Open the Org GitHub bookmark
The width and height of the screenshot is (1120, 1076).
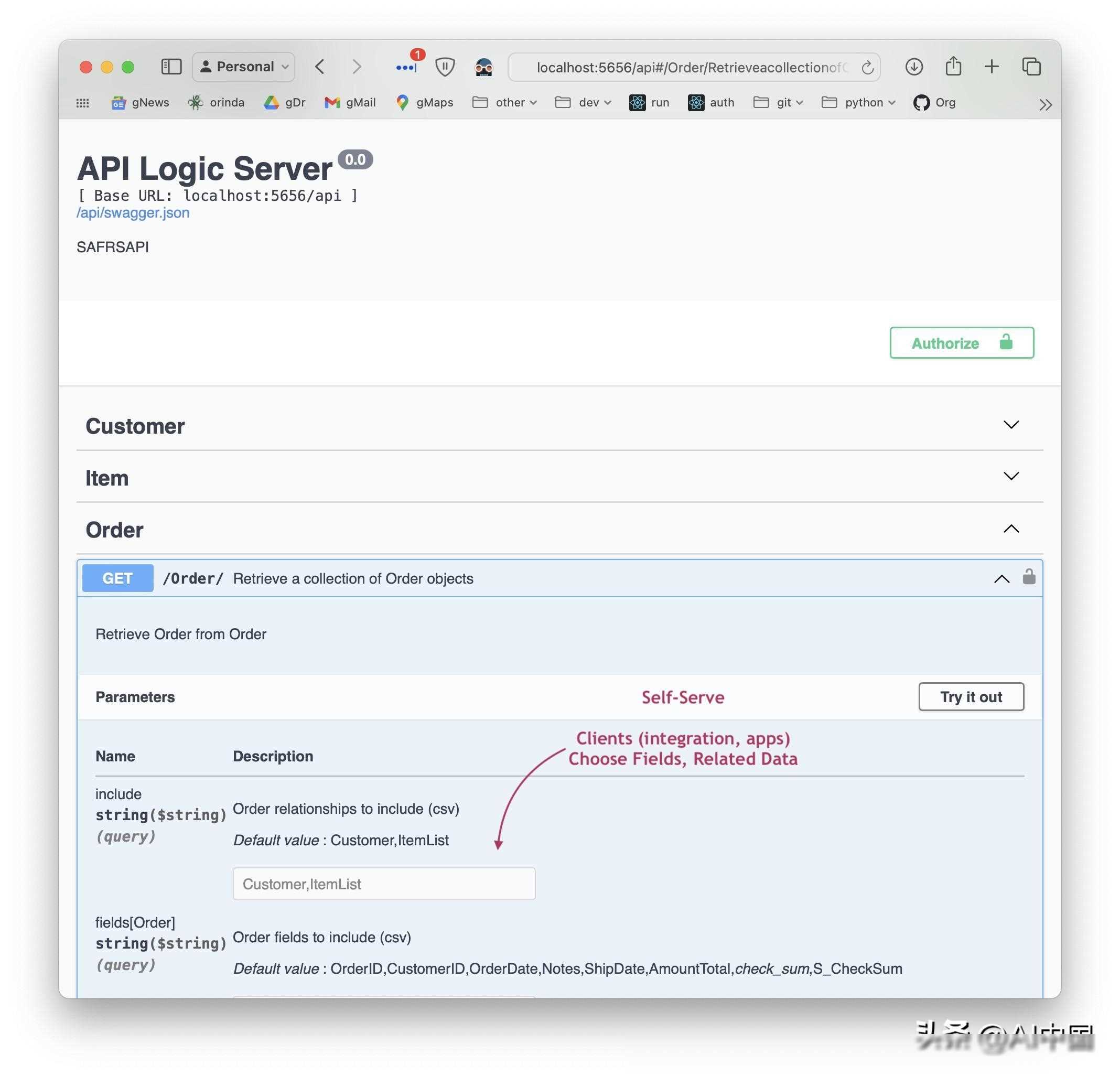pos(934,103)
